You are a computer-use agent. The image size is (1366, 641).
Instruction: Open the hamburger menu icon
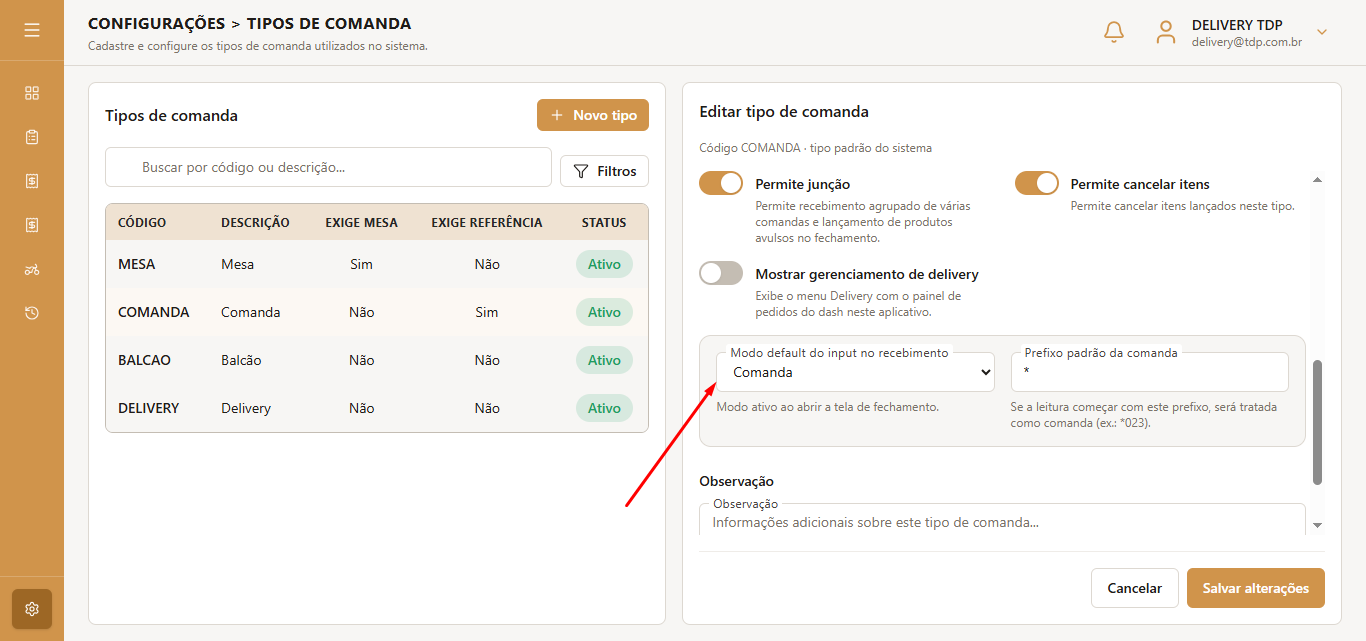(32, 30)
